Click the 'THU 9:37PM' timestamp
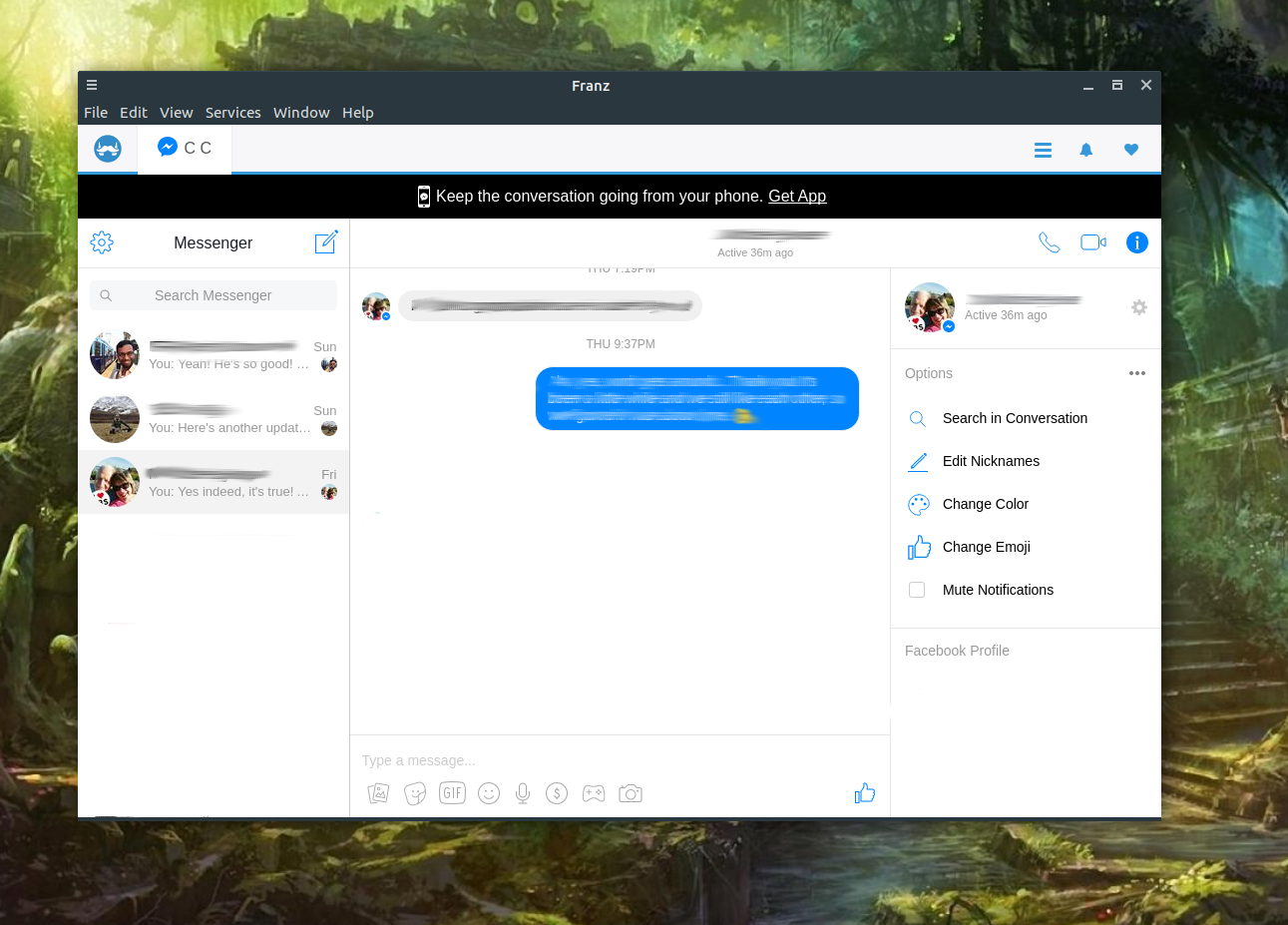 click(x=621, y=344)
